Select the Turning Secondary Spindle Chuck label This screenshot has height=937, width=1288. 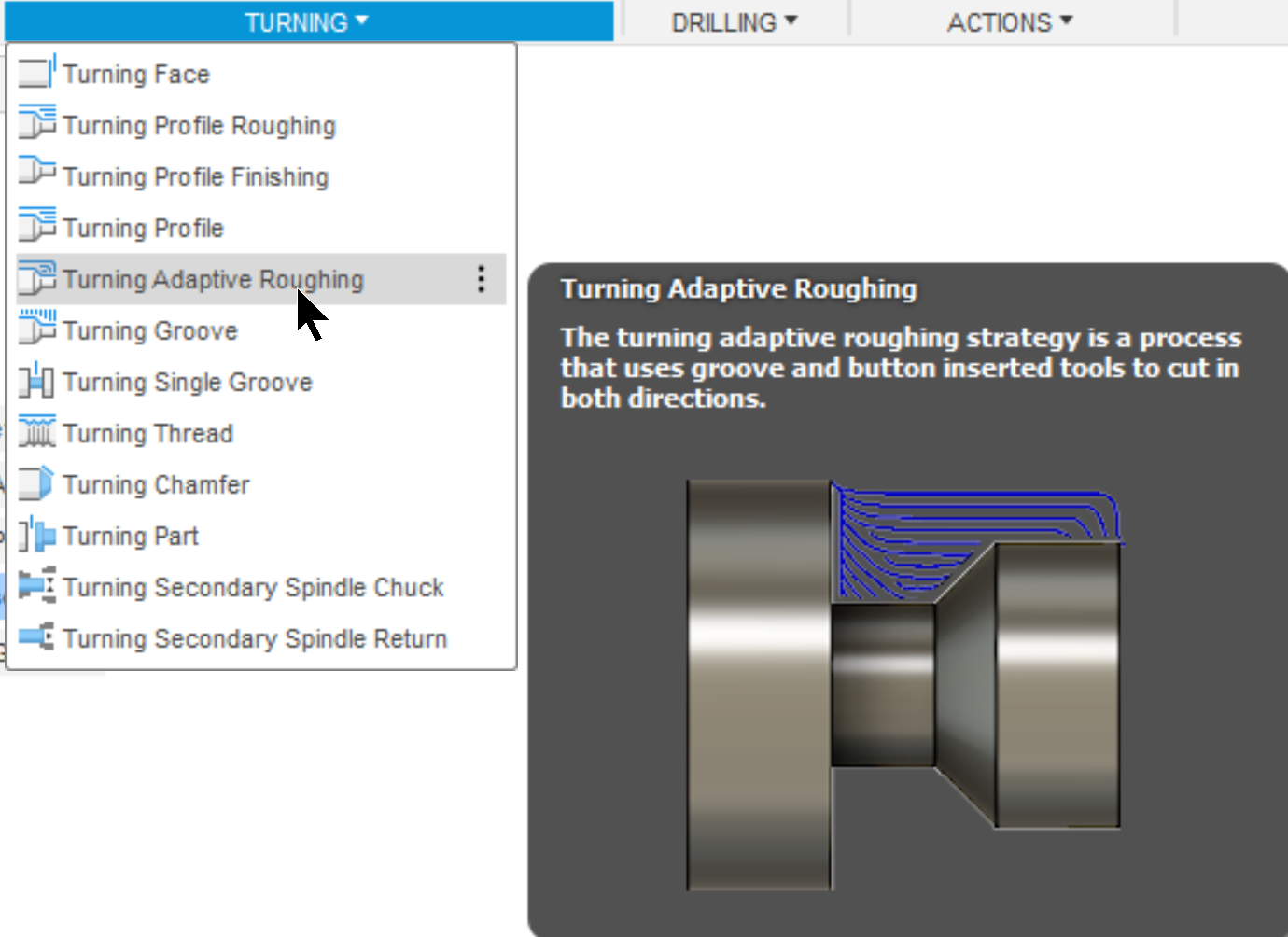(x=254, y=587)
